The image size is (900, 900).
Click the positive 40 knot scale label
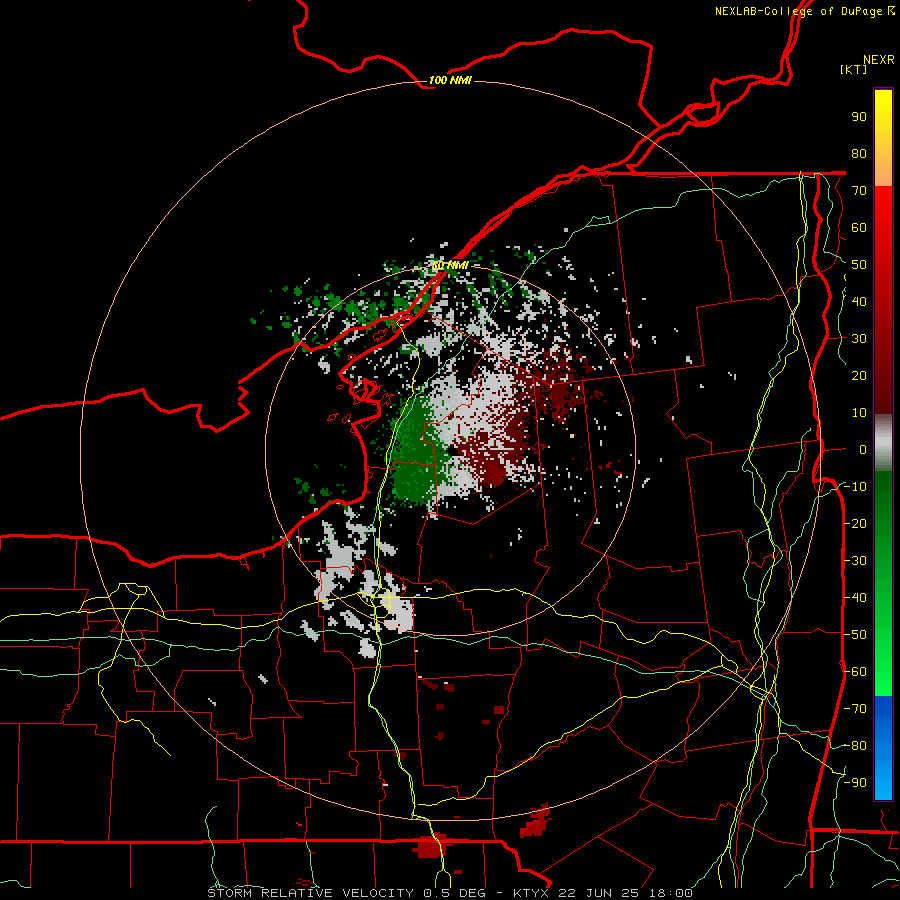pos(859,302)
